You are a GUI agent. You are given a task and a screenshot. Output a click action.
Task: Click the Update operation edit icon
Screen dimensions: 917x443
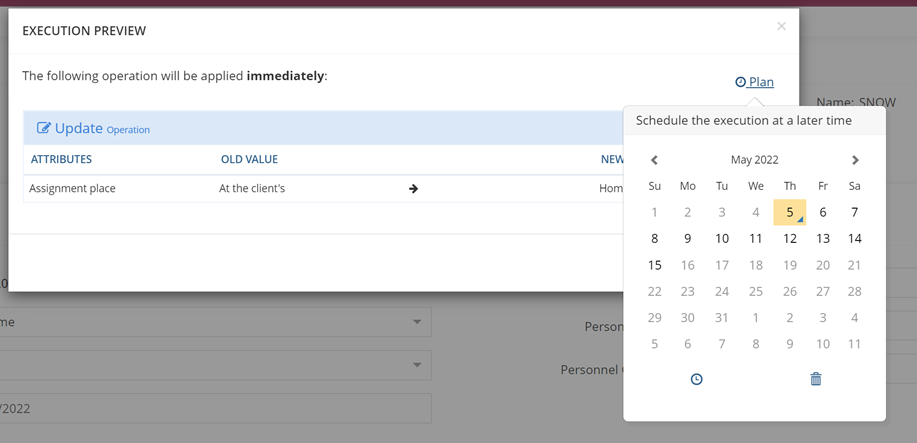[44, 128]
